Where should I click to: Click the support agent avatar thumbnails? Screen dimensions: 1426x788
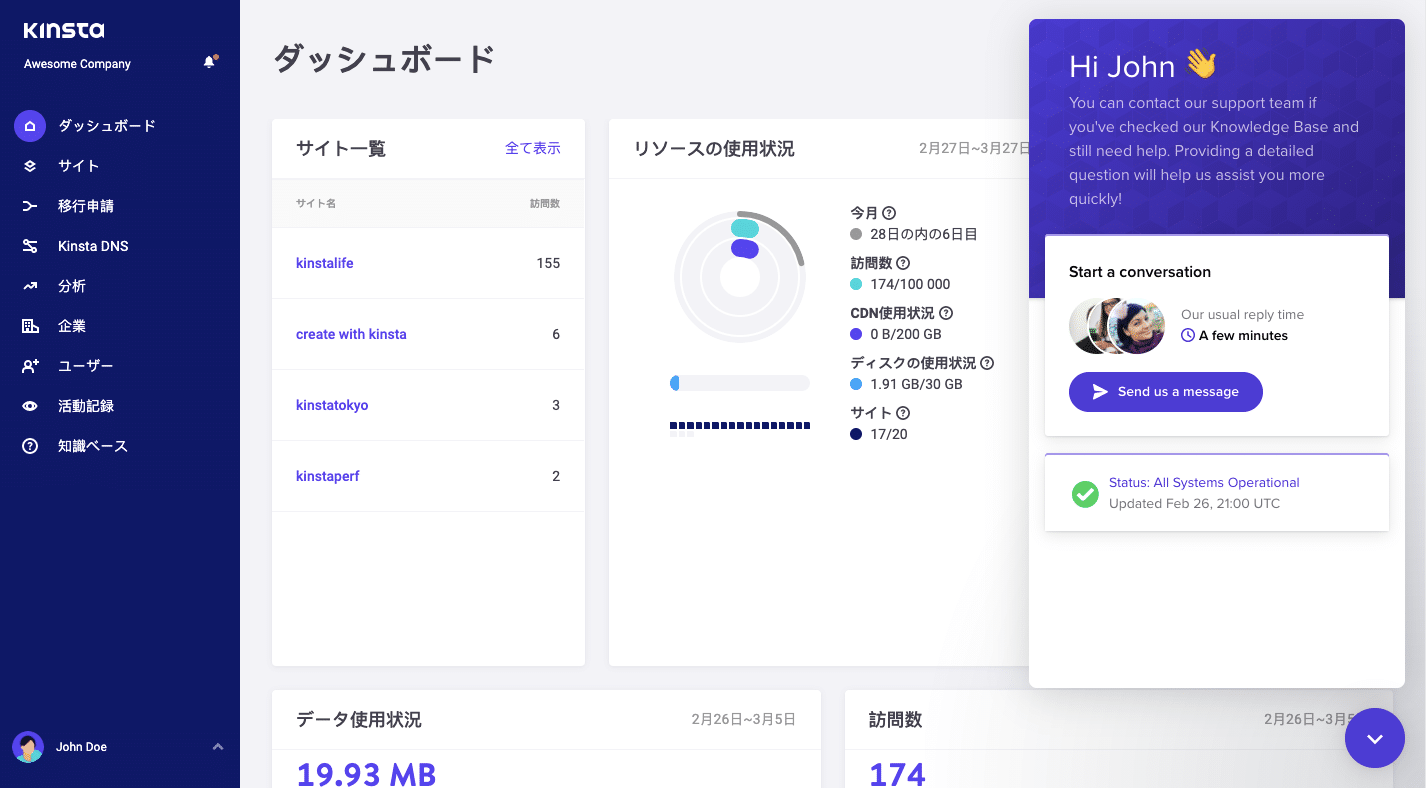(x=1117, y=325)
